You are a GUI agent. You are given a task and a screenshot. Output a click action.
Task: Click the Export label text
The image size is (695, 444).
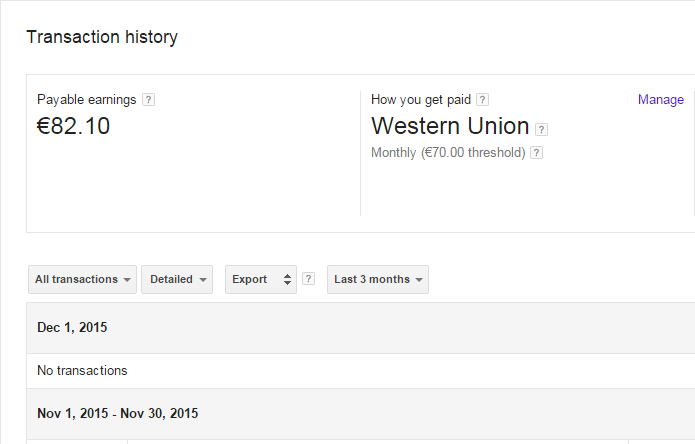coord(250,280)
